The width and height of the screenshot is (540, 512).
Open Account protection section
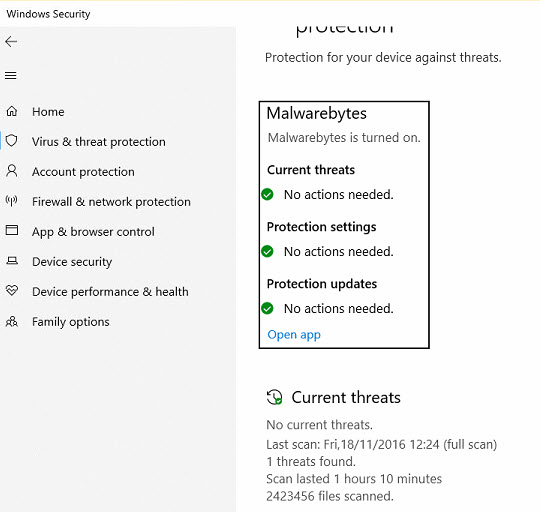83,171
